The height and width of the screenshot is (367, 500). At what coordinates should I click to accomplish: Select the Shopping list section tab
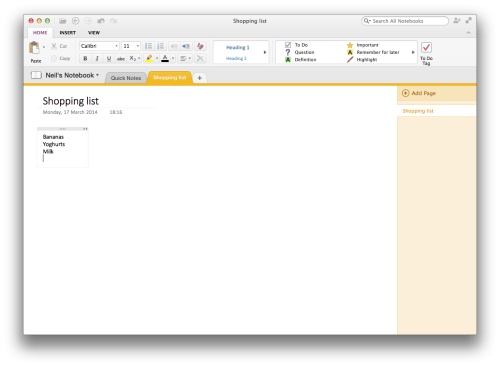[169, 77]
